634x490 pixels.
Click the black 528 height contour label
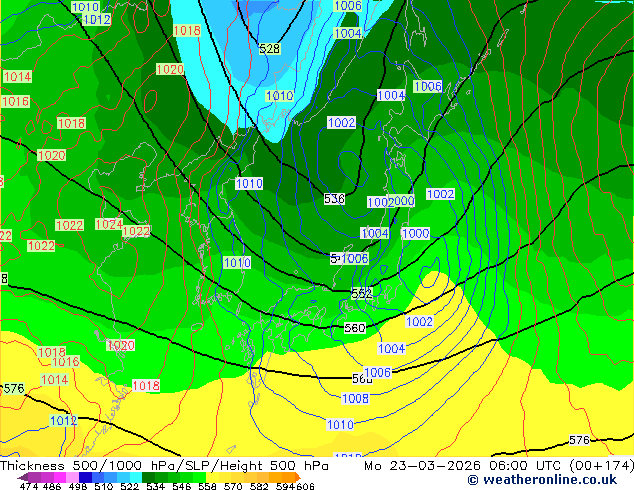pyautogui.click(x=269, y=49)
